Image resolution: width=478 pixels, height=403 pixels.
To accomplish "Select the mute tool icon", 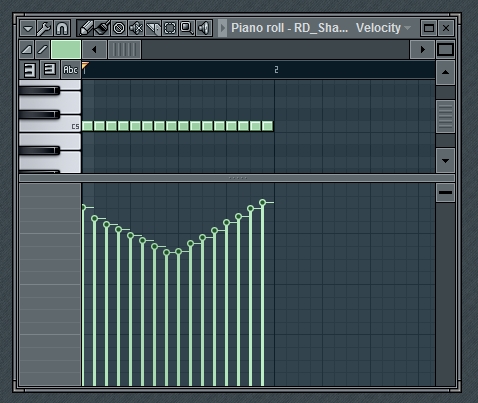I will [x=136, y=28].
